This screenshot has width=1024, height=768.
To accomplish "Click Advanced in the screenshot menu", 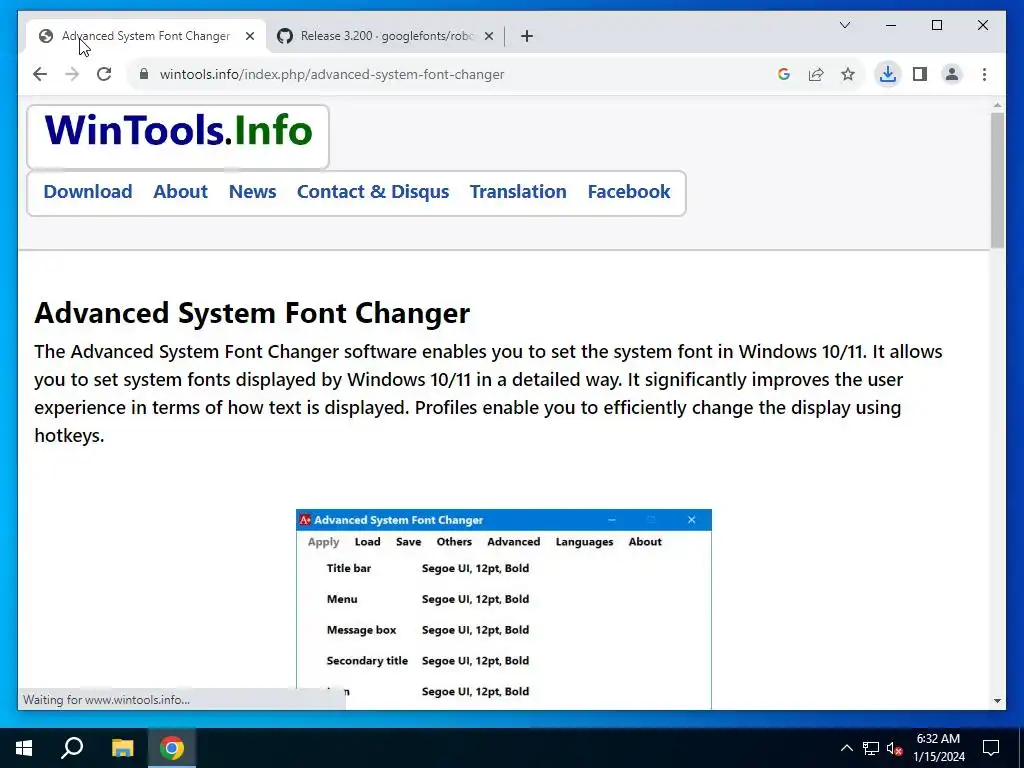I will pyautogui.click(x=513, y=542).
